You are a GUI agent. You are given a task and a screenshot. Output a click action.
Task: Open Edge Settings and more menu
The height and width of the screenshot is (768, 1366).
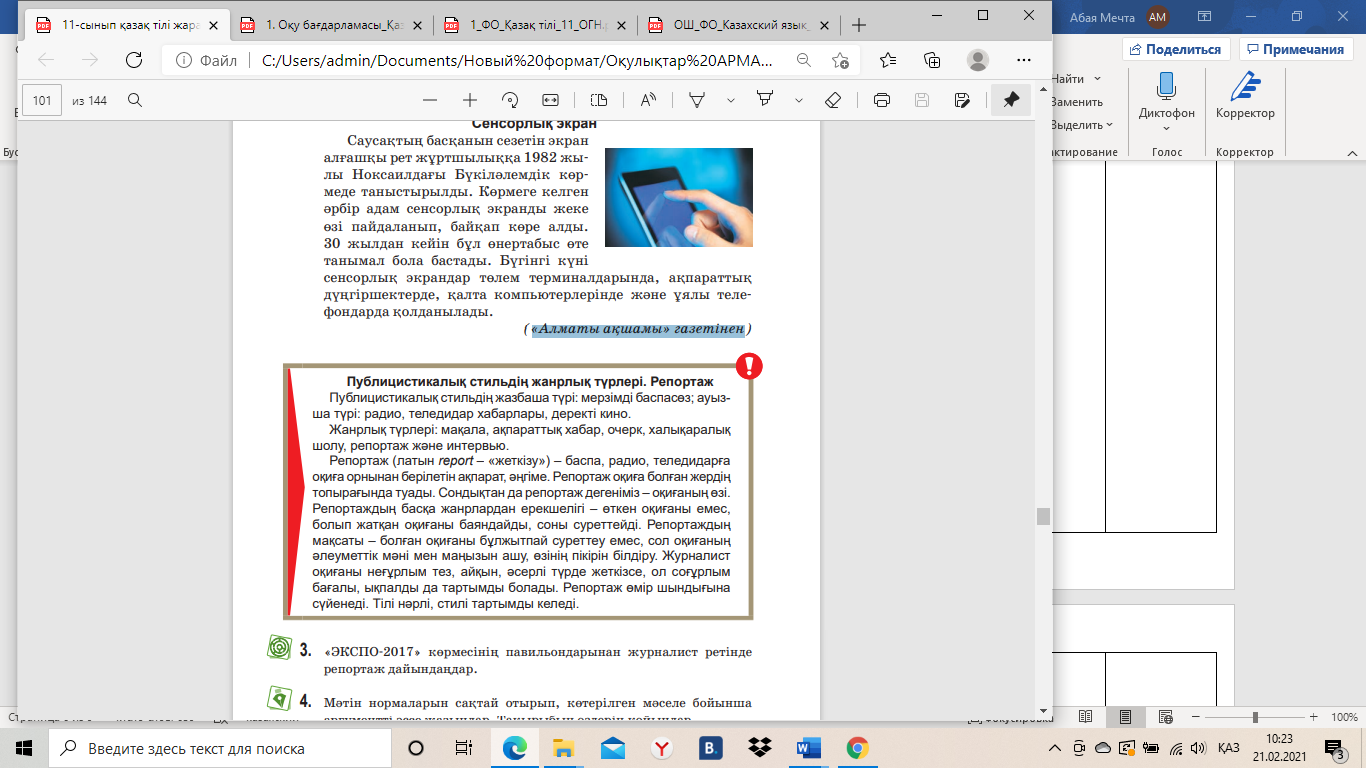[x=1023, y=60]
